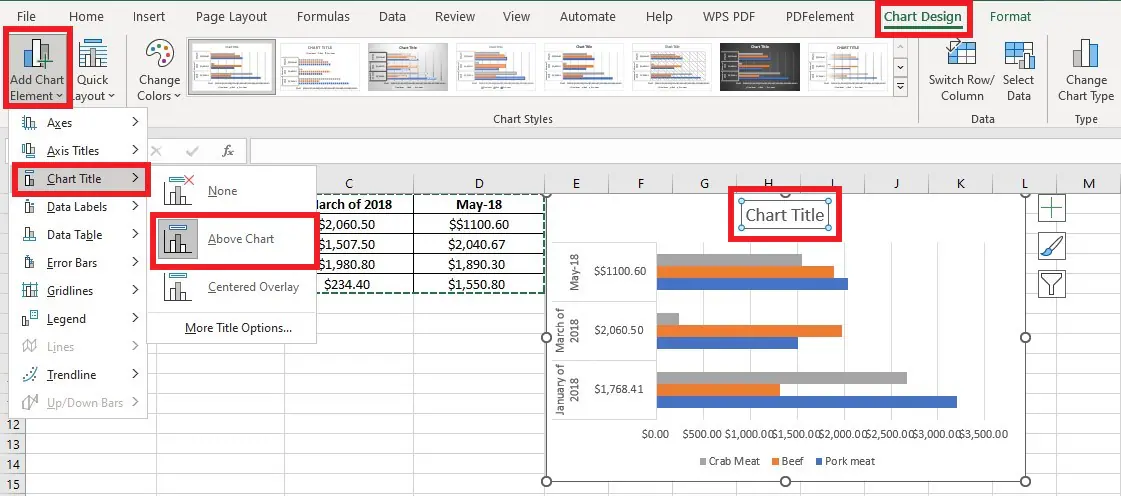Expand the Gridlines submenu
1121x496 pixels.
click(79, 290)
